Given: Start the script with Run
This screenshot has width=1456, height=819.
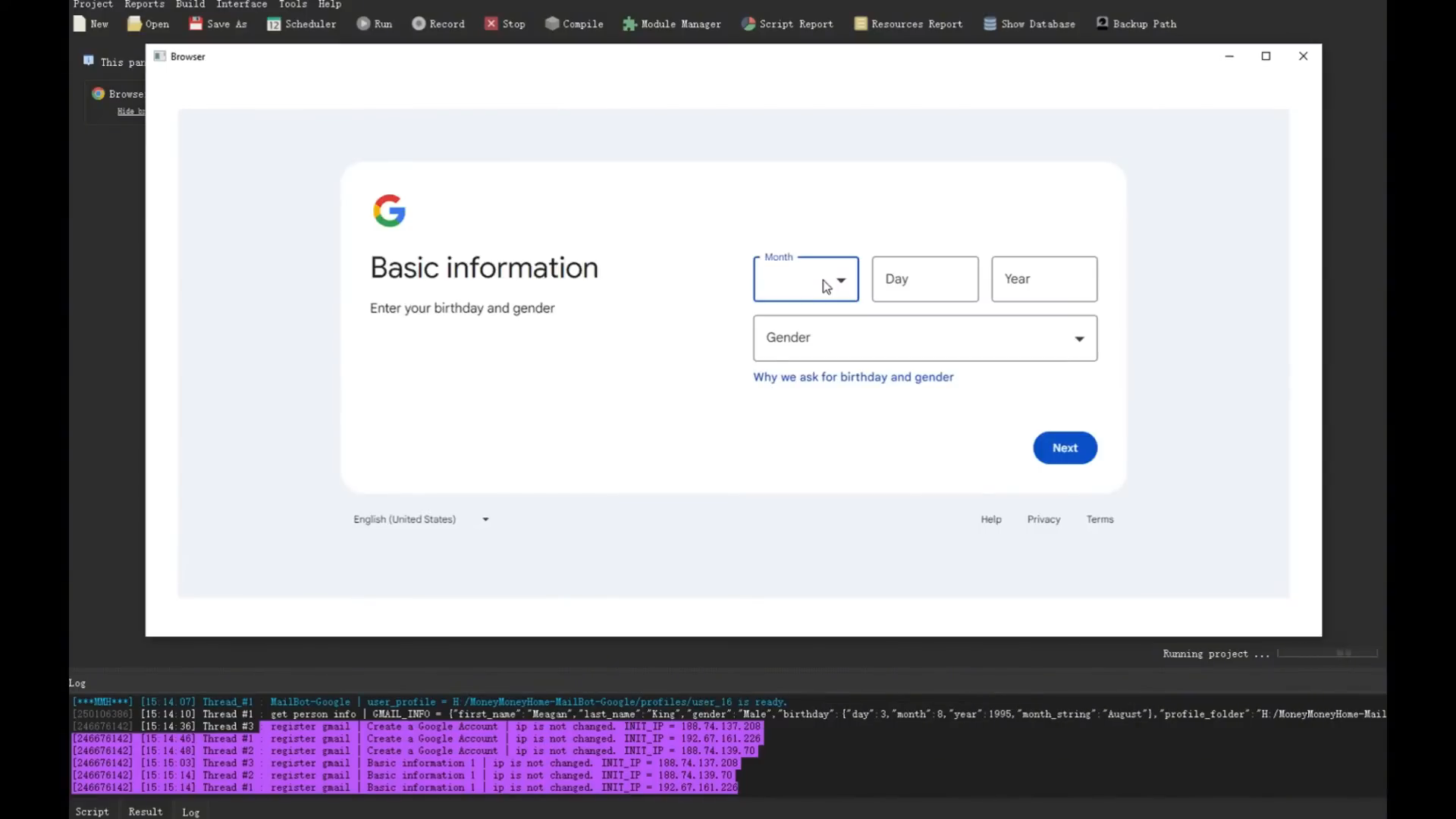Looking at the screenshot, I should coord(363,24).
